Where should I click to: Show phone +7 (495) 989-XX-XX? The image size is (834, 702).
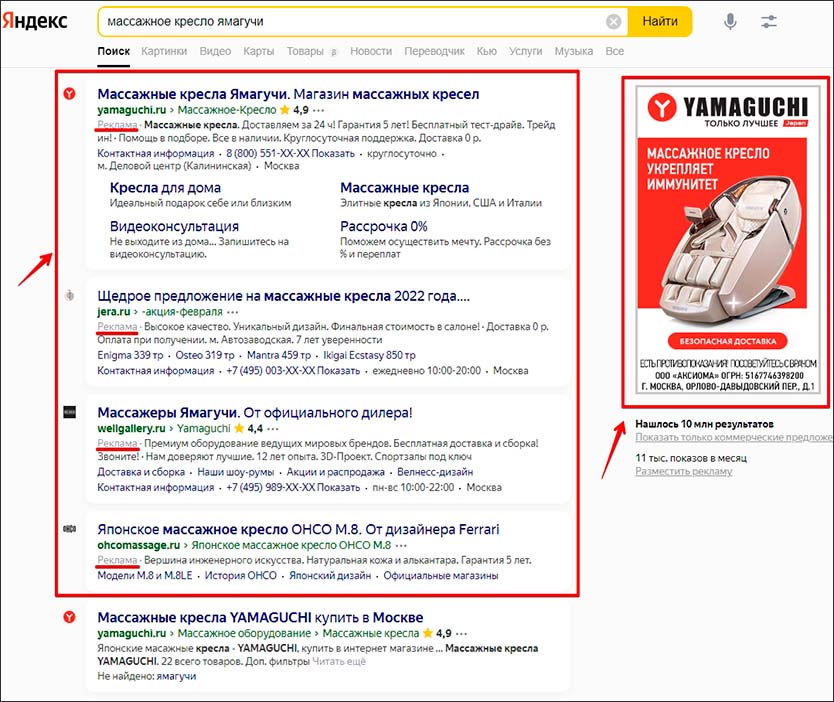click(293, 487)
